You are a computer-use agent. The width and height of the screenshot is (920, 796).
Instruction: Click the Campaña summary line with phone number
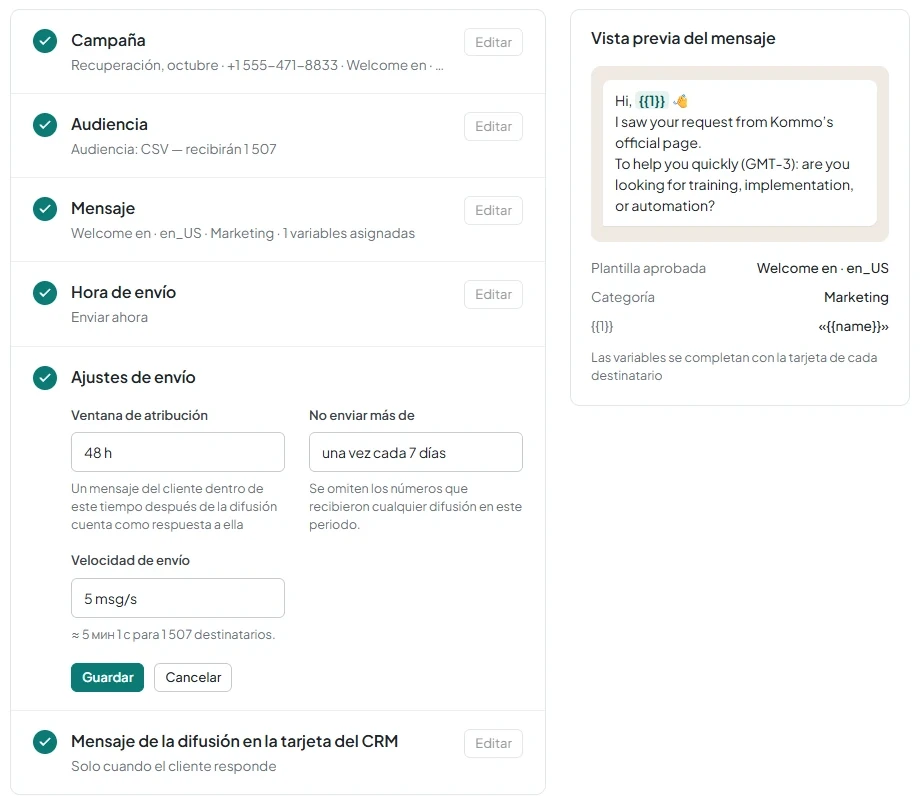[257, 65]
